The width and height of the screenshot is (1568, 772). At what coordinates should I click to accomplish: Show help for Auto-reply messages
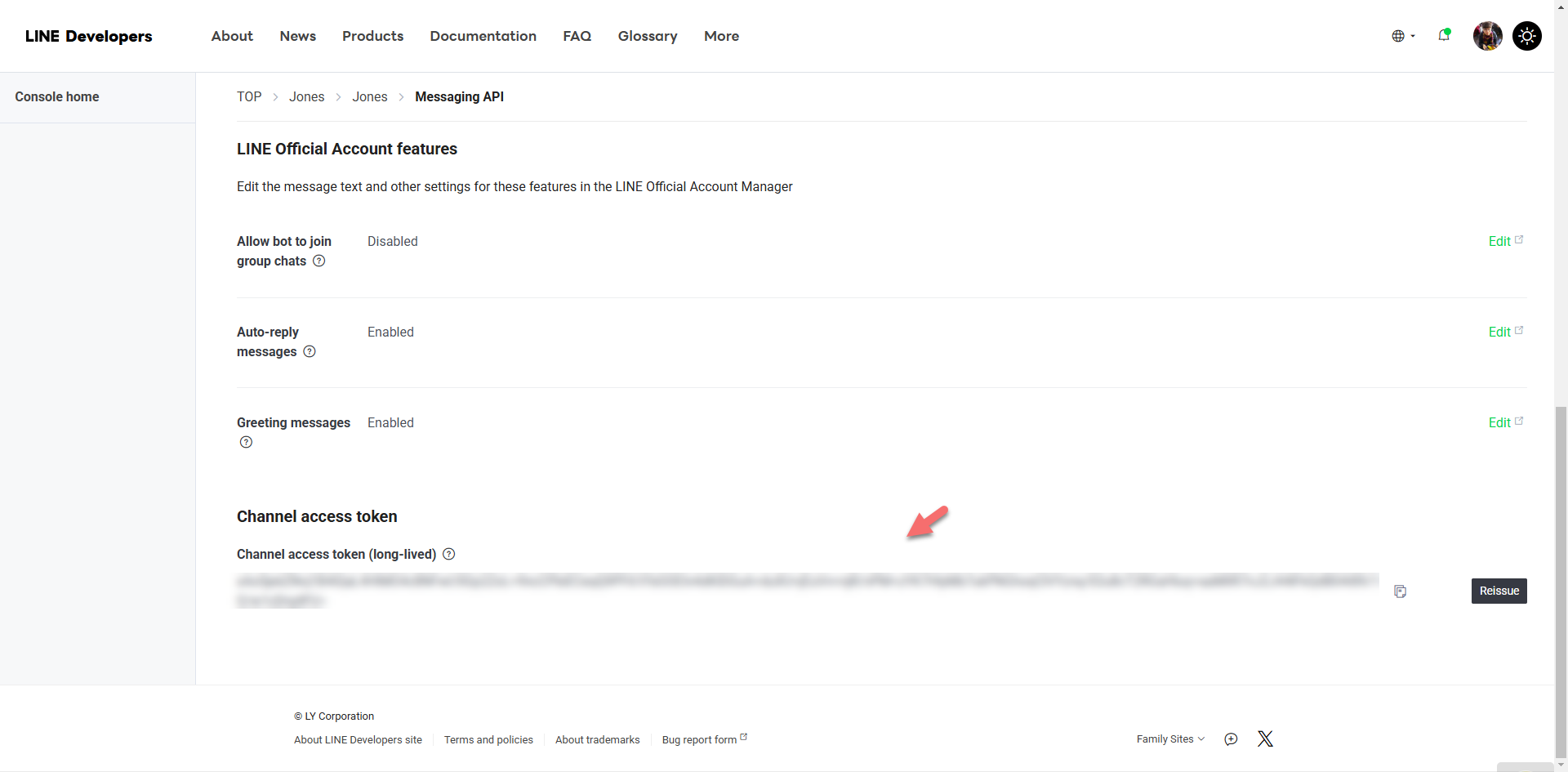(310, 352)
